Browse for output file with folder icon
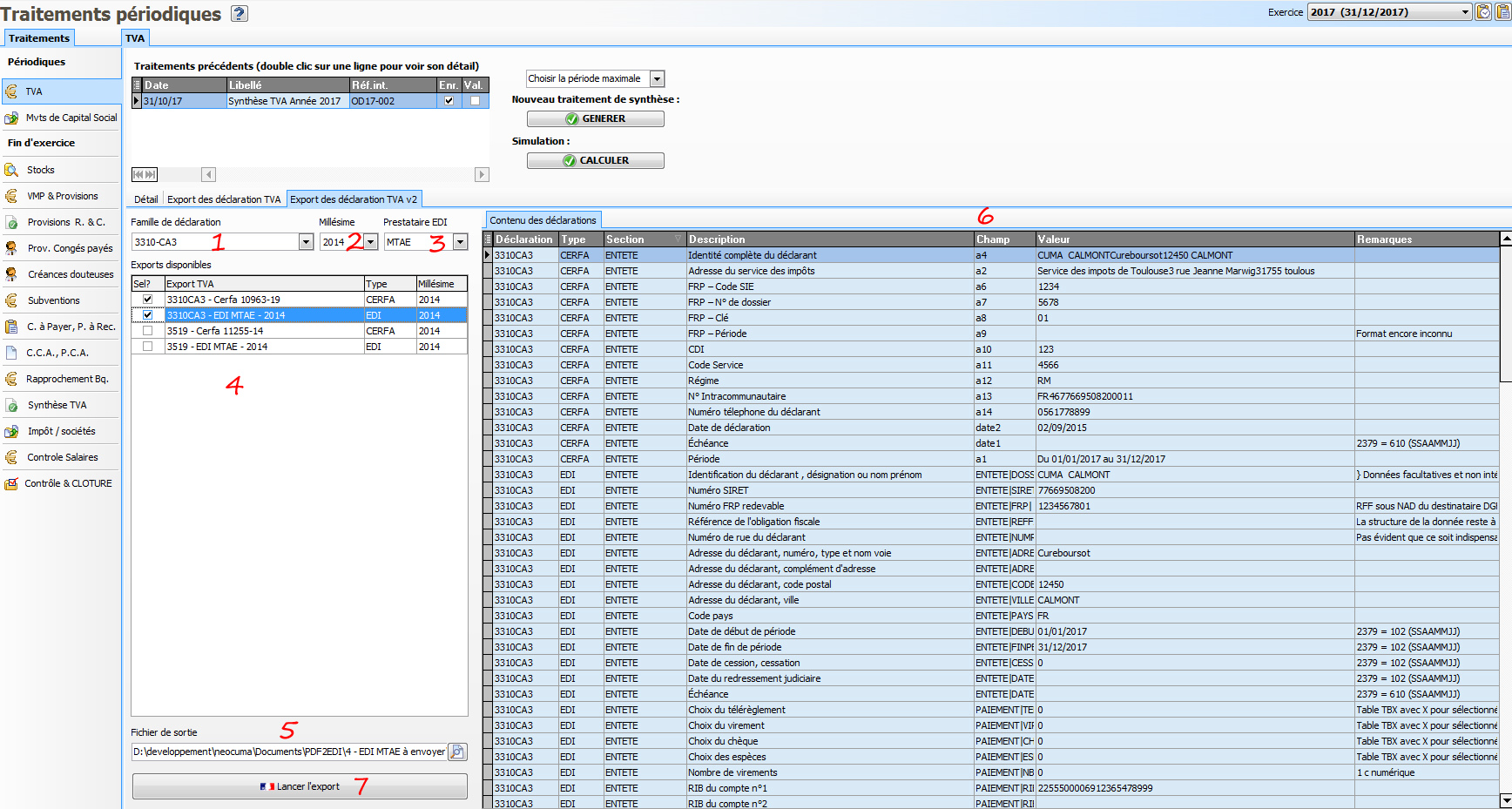 [457, 752]
